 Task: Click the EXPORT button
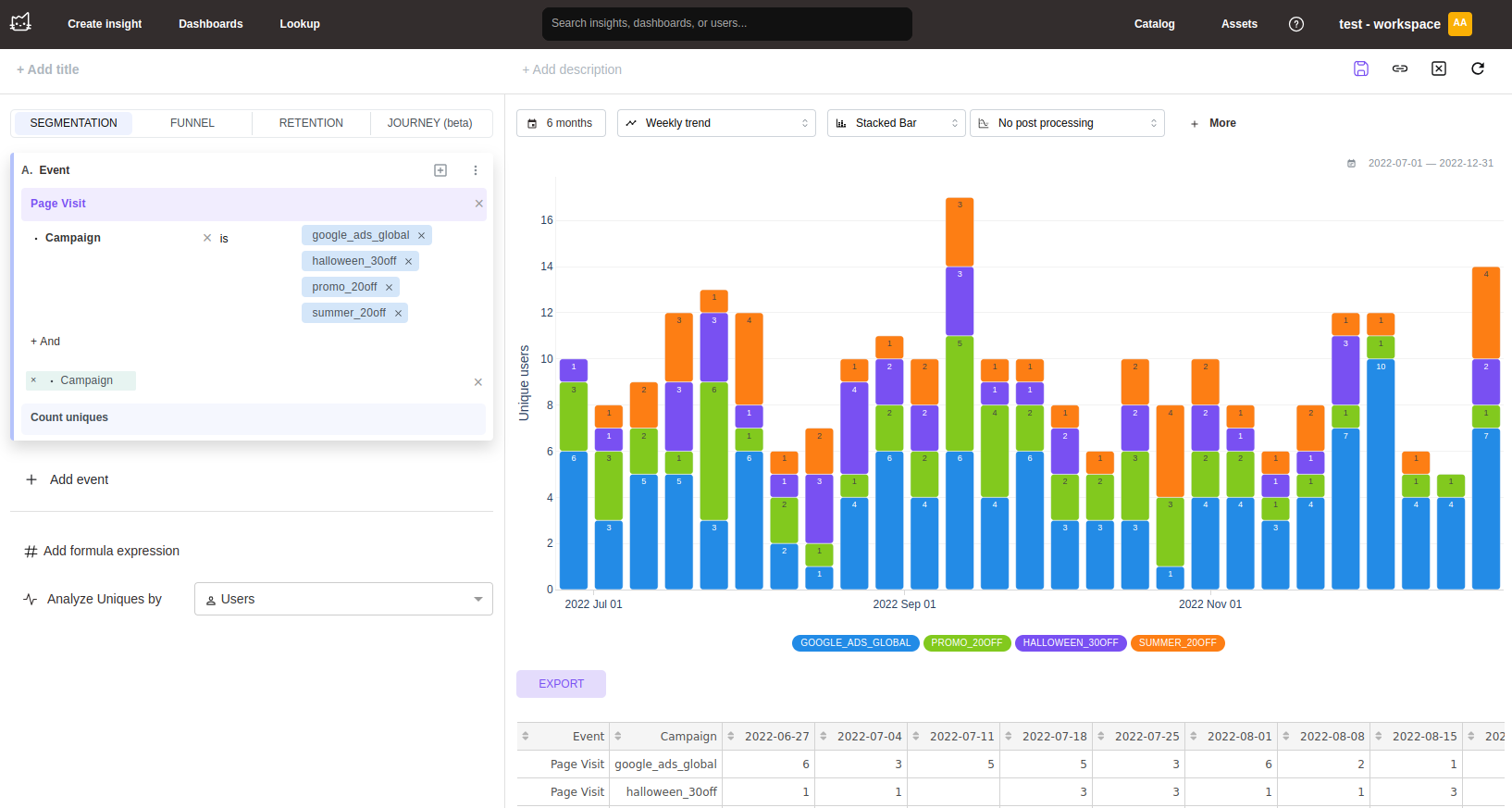[x=561, y=684]
